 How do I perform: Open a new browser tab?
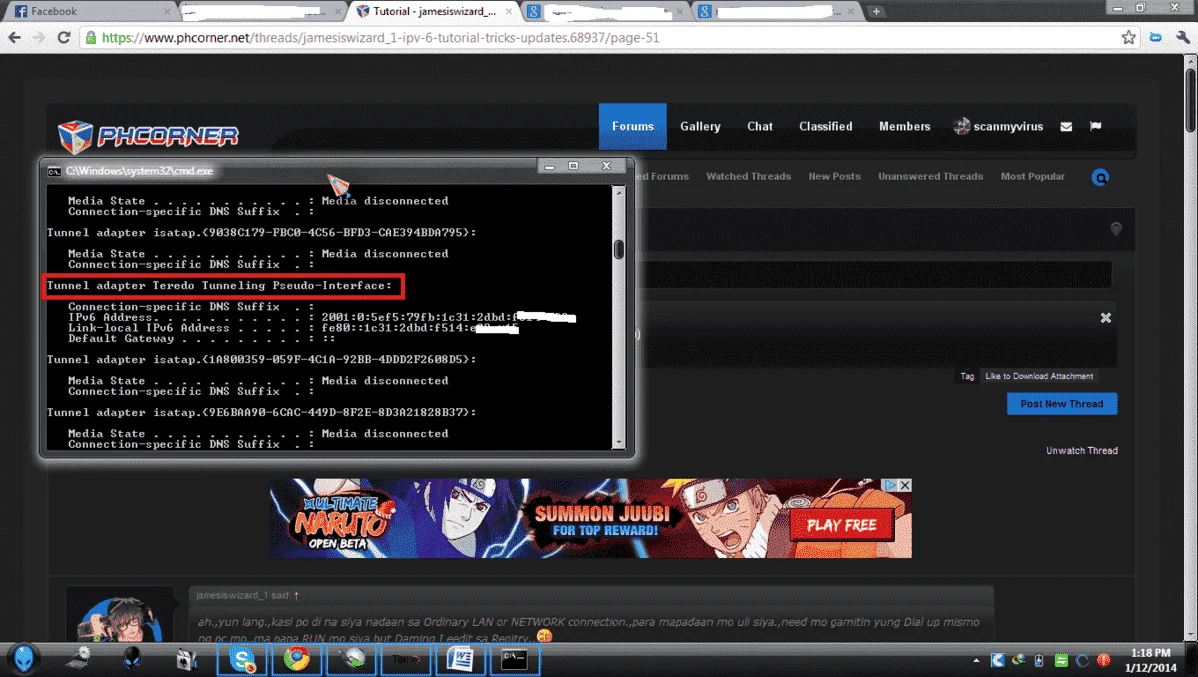[x=876, y=11]
